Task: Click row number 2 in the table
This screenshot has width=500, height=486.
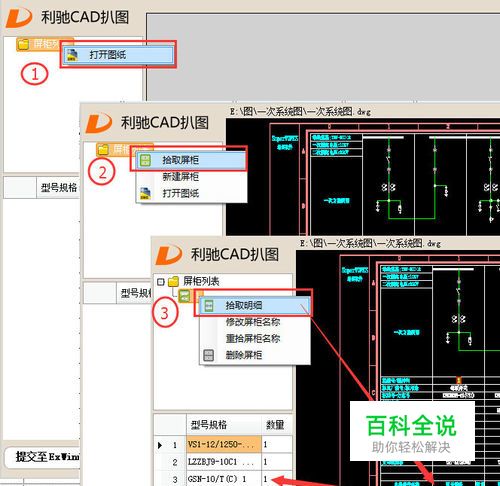Action: coord(175,462)
